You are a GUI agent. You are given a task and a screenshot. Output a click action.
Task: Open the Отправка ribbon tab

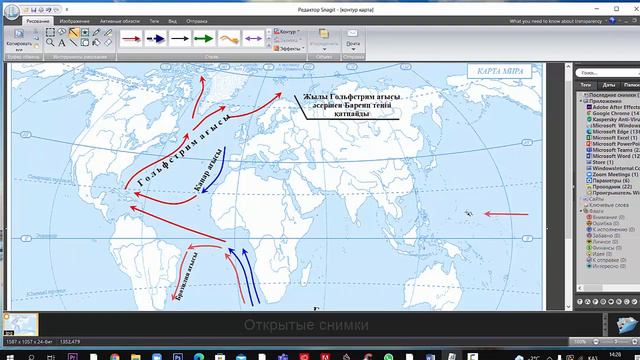(x=197, y=21)
